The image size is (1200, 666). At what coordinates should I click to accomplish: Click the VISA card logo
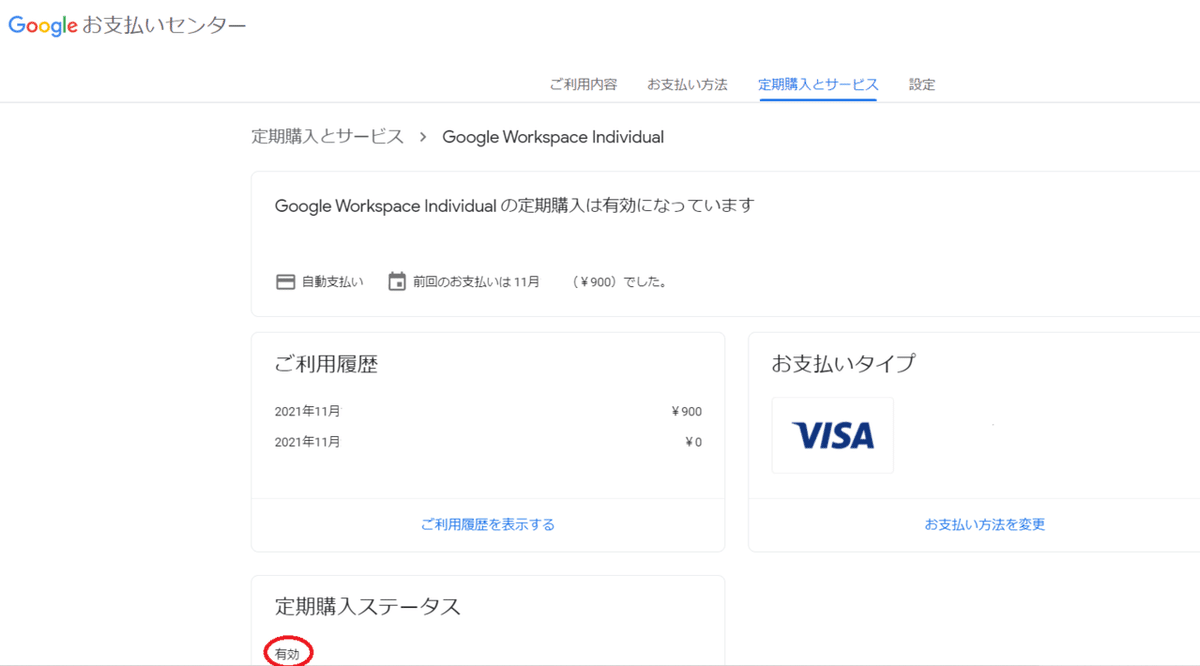point(832,435)
